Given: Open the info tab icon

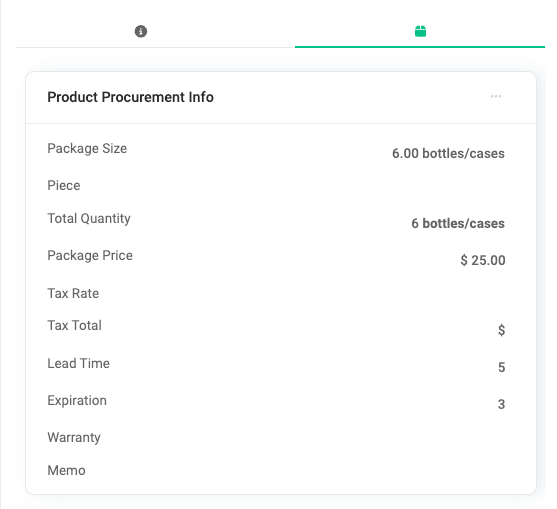Looking at the screenshot, I should 141,31.
